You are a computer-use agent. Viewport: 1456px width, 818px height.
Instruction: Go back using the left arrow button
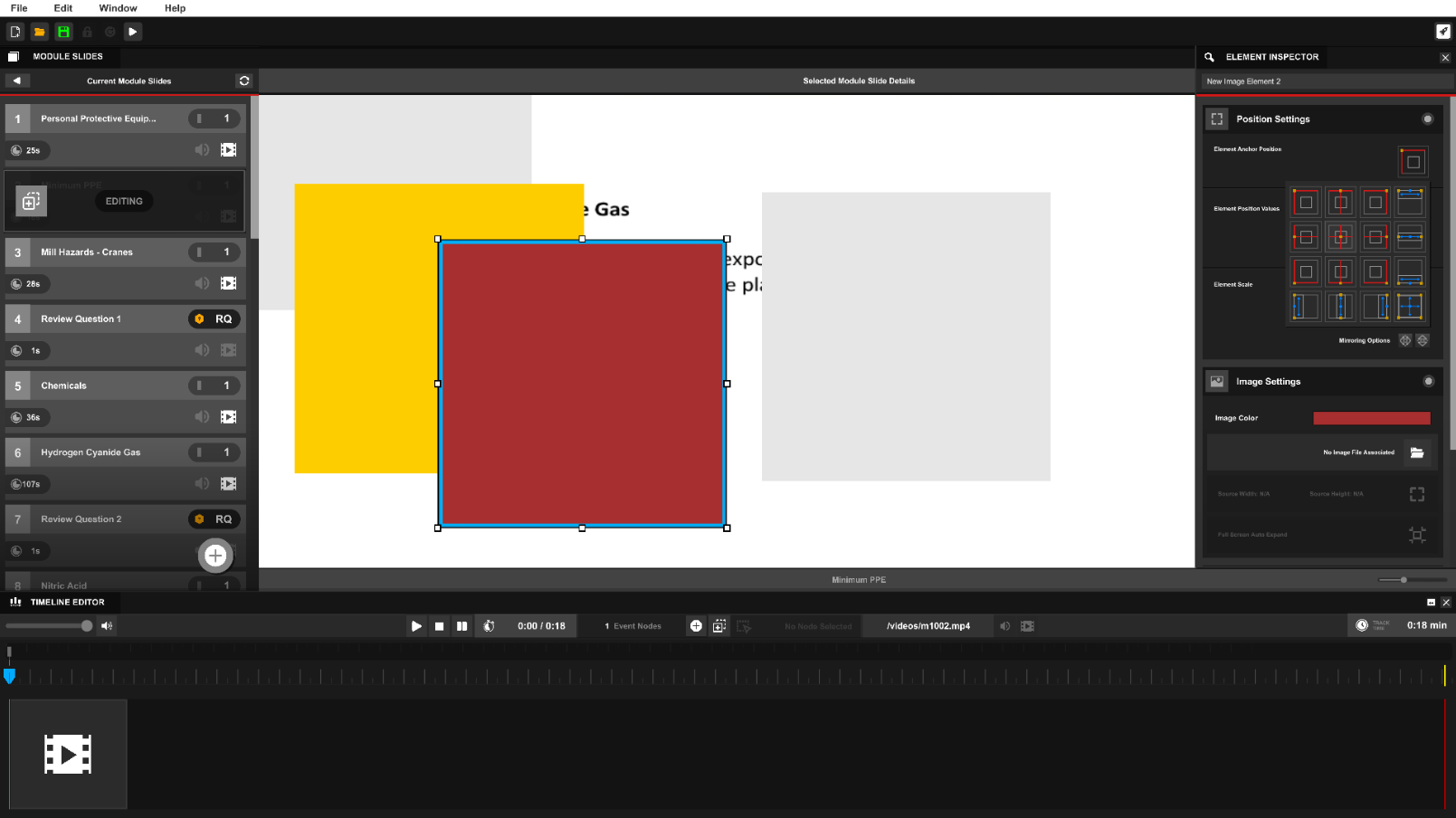click(x=16, y=81)
